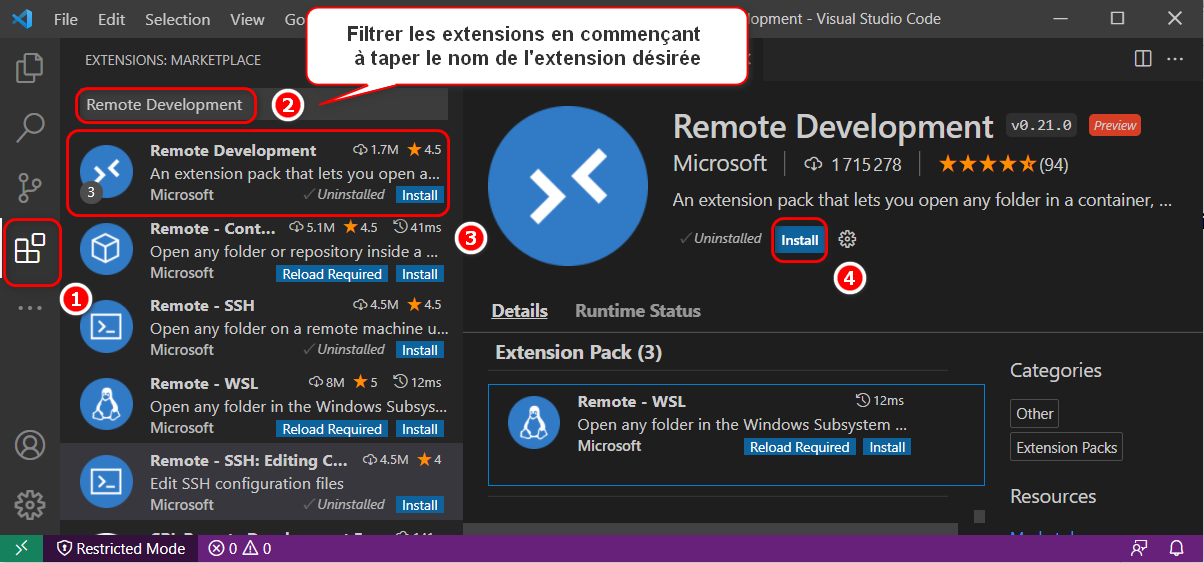Click Install on the Remote - SSH row

419,350
